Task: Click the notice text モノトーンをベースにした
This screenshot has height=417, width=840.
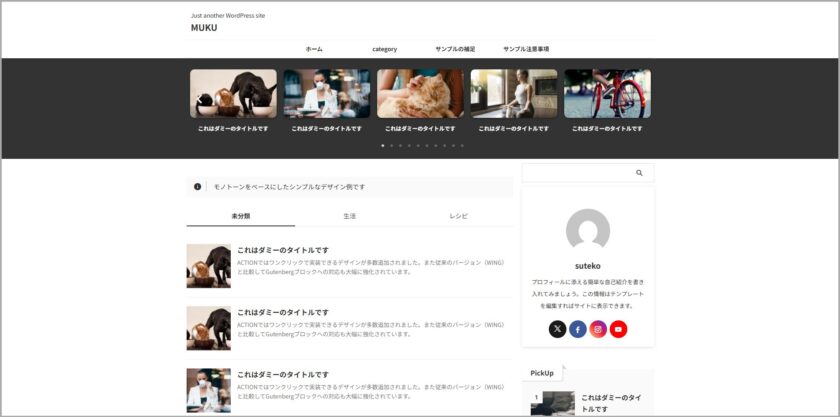Action: 289,187
